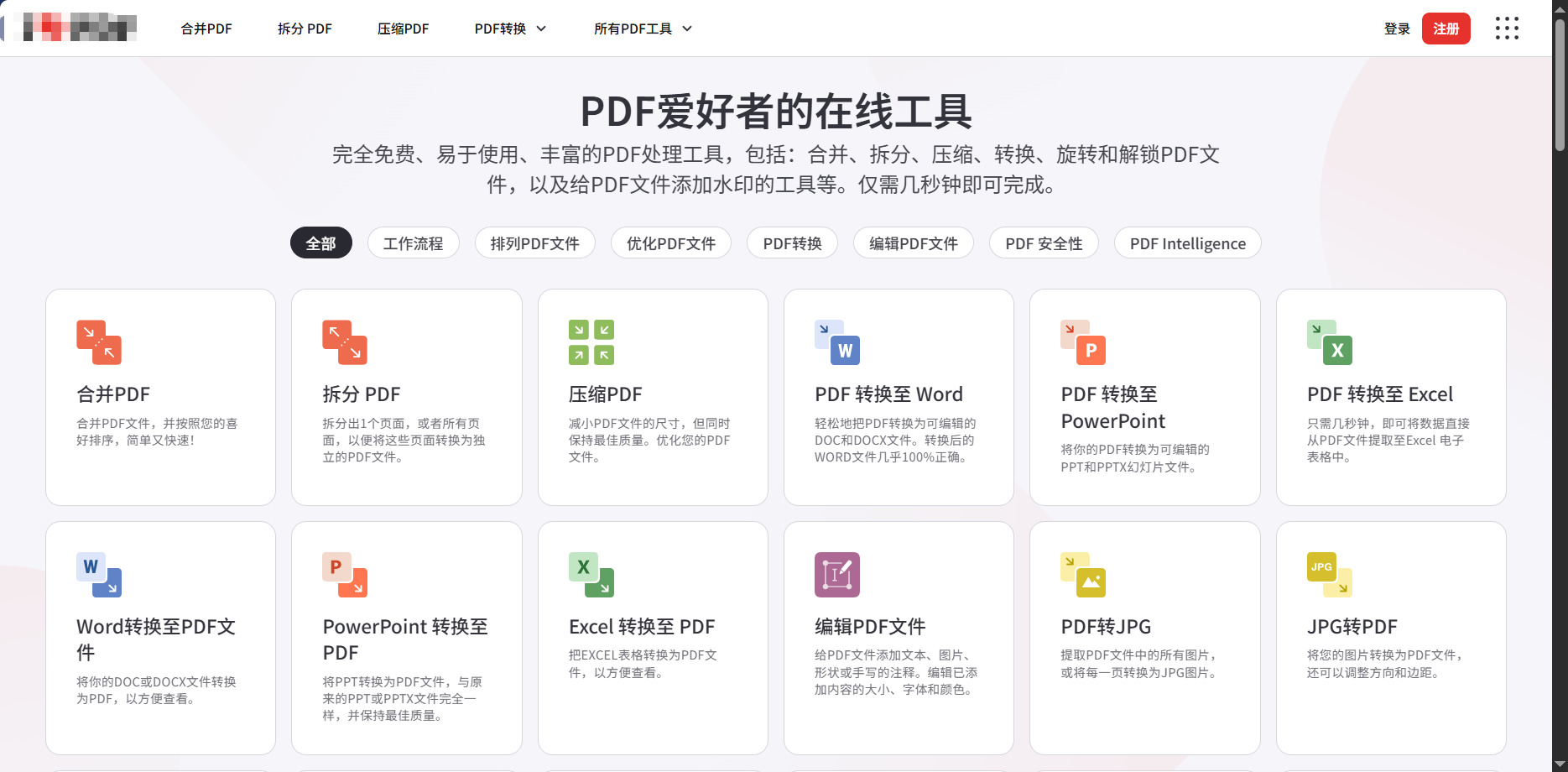
Task: Open the JPG转PDF card title
Action: click(x=1352, y=627)
